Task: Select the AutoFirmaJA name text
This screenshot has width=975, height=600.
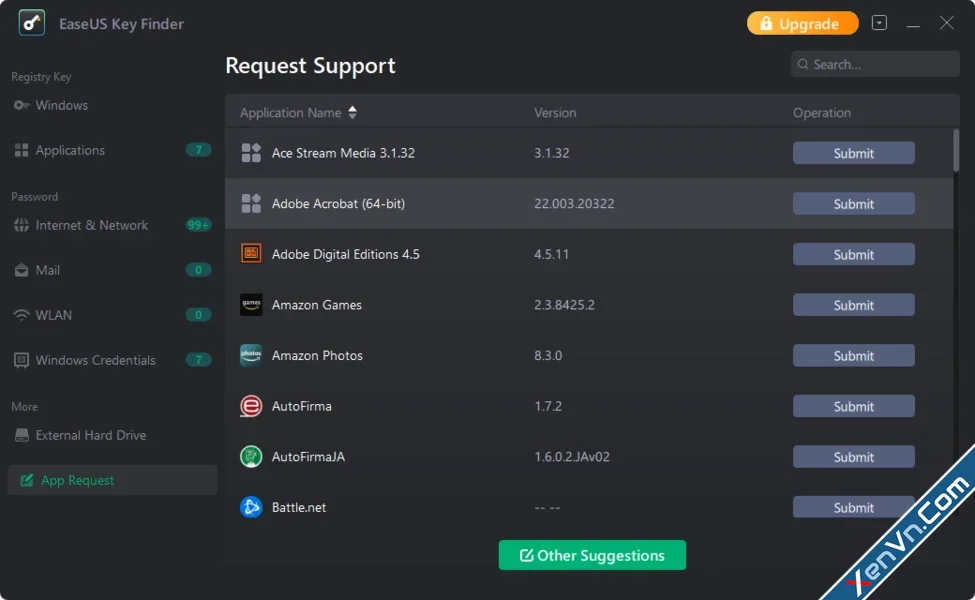Action: pyautogui.click(x=308, y=457)
